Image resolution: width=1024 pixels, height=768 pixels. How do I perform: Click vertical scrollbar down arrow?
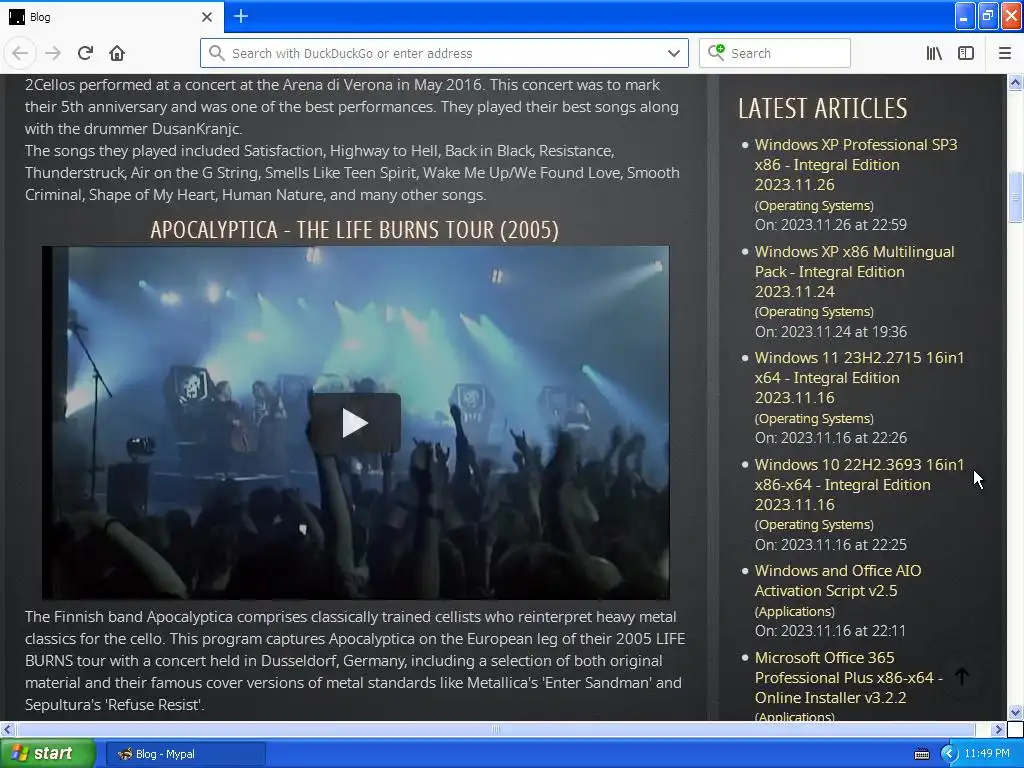[1015, 712]
